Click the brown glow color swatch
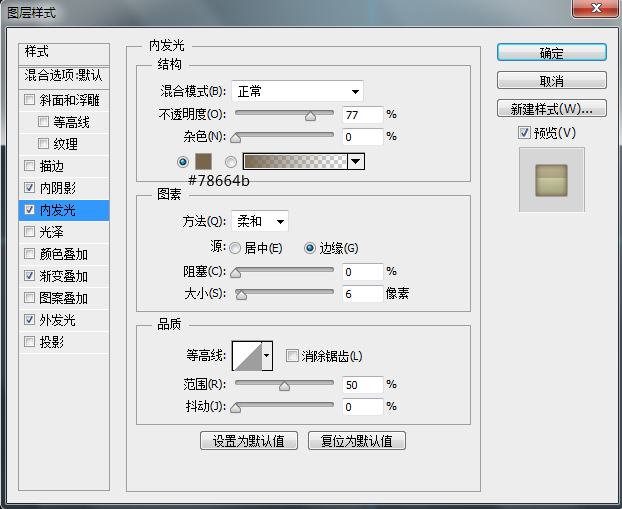Image resolution: width=622 pixels, height=509 pixels. (x=203, y=161)
